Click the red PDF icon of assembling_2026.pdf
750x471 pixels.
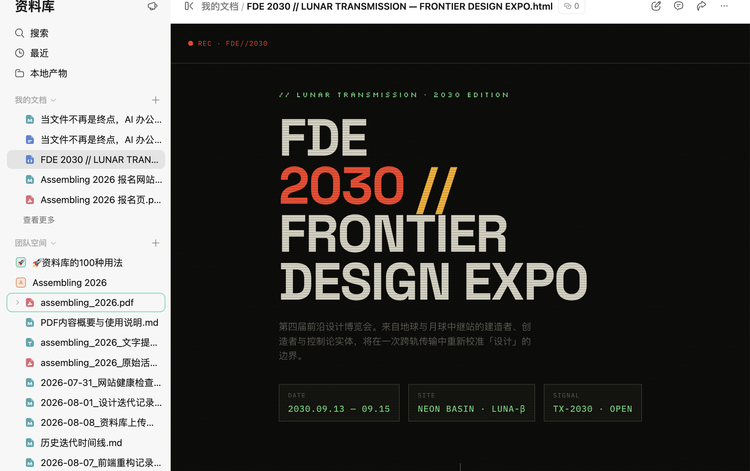(x=30, y=303)
